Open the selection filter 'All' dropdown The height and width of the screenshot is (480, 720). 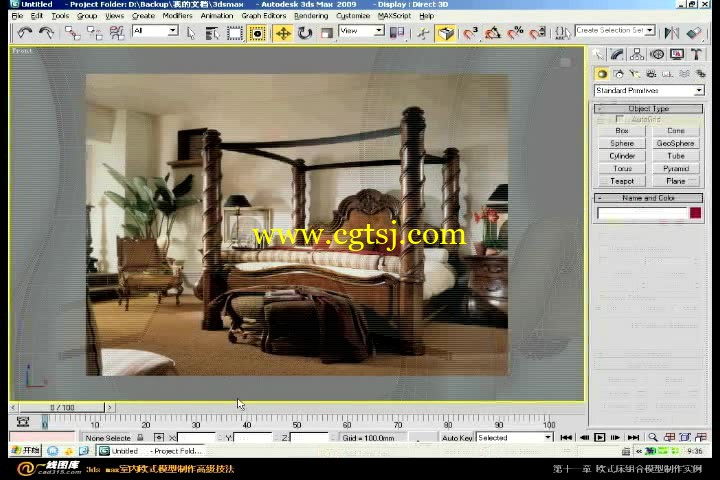pos(155,31)
